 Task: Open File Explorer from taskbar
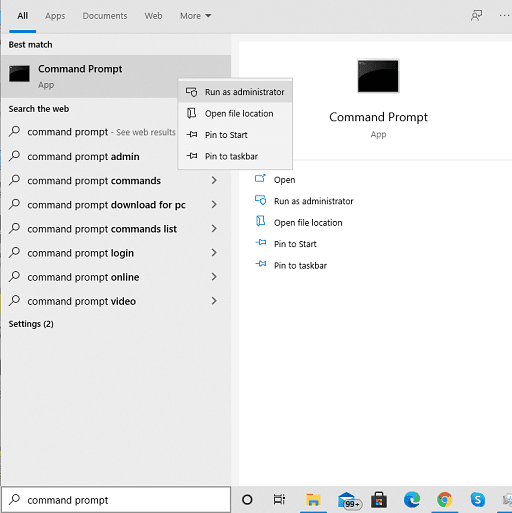tap(313, 500)
